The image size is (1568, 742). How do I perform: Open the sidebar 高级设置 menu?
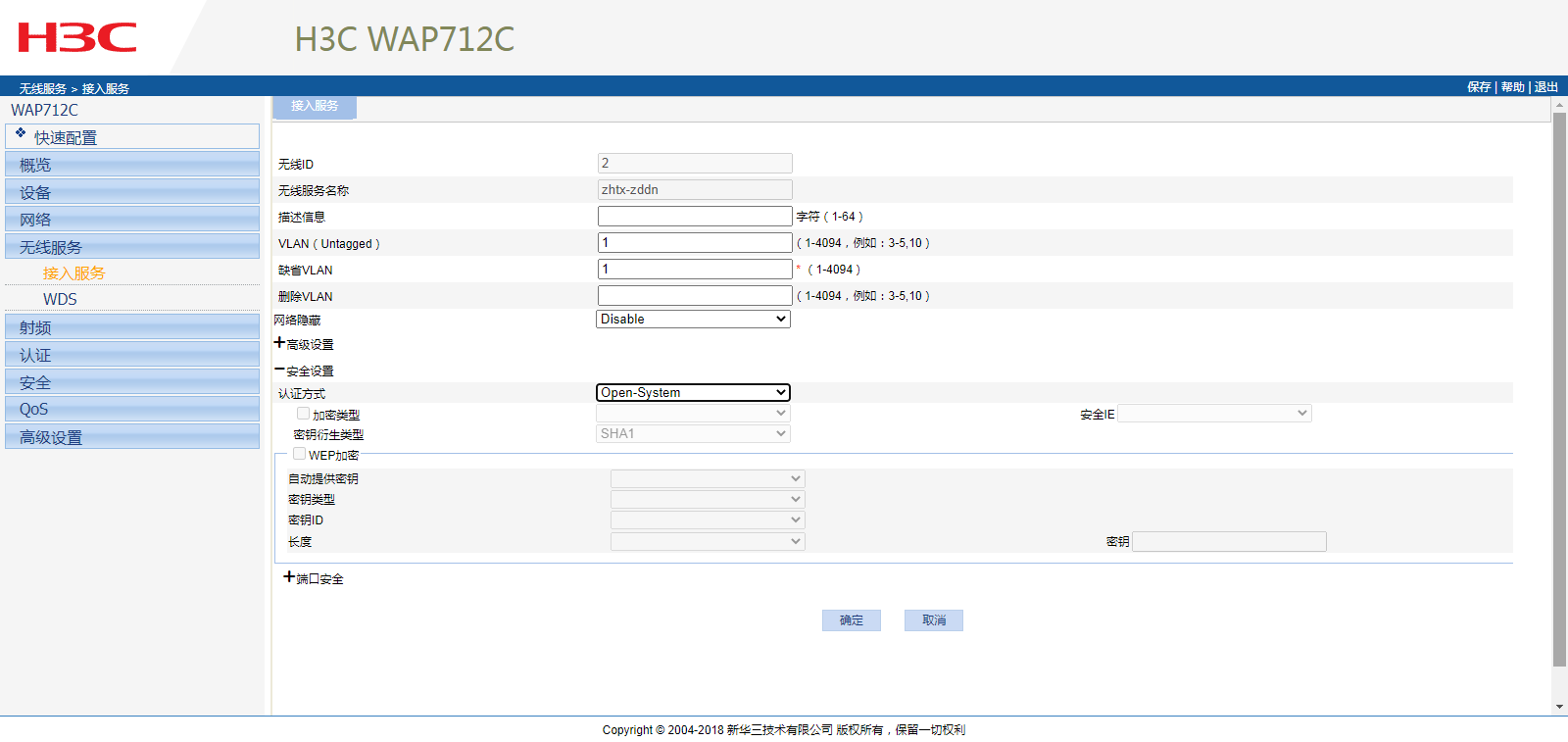tap(132, 436)
